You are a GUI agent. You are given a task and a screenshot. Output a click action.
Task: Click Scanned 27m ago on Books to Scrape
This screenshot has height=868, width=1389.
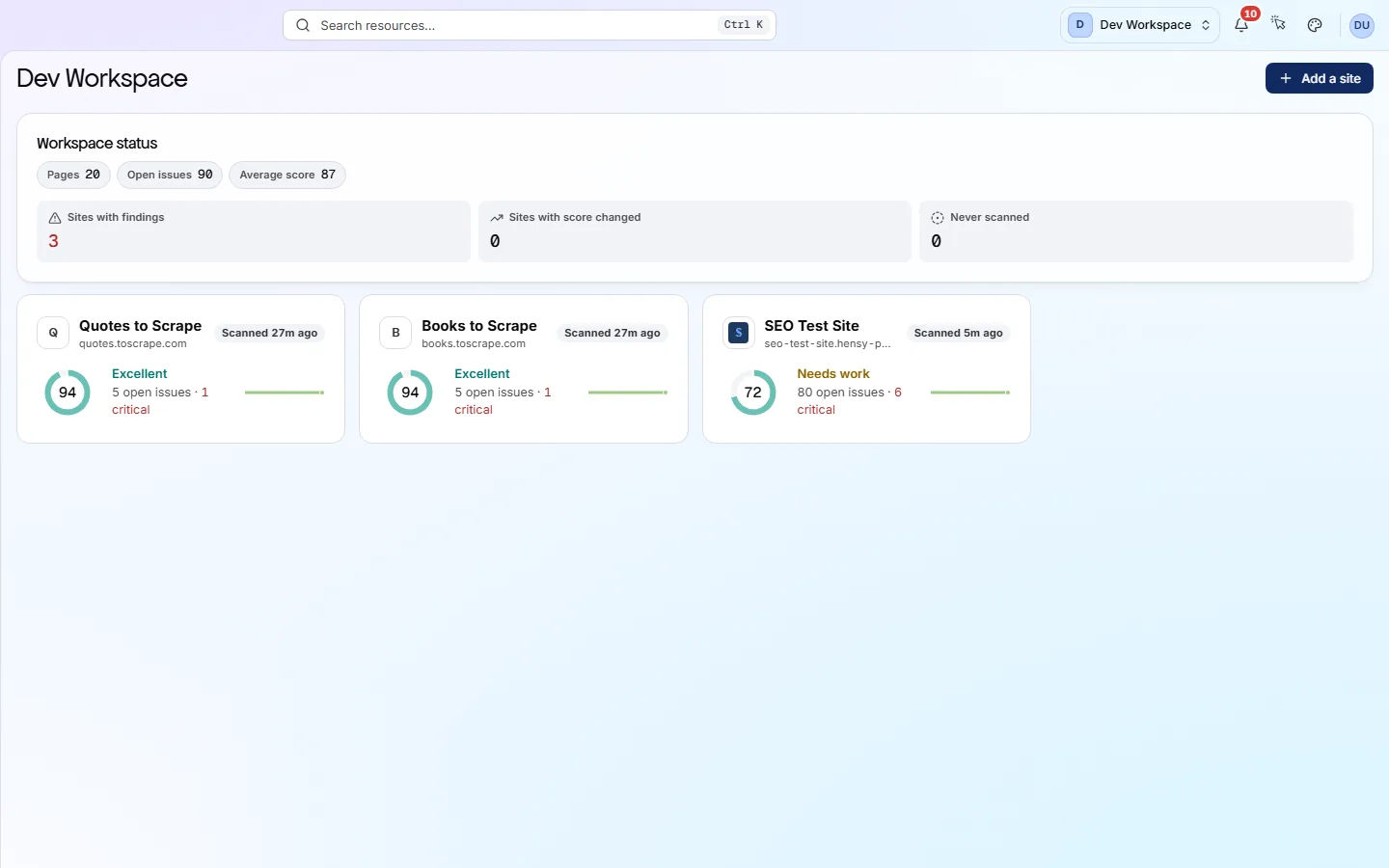(613, 333)
